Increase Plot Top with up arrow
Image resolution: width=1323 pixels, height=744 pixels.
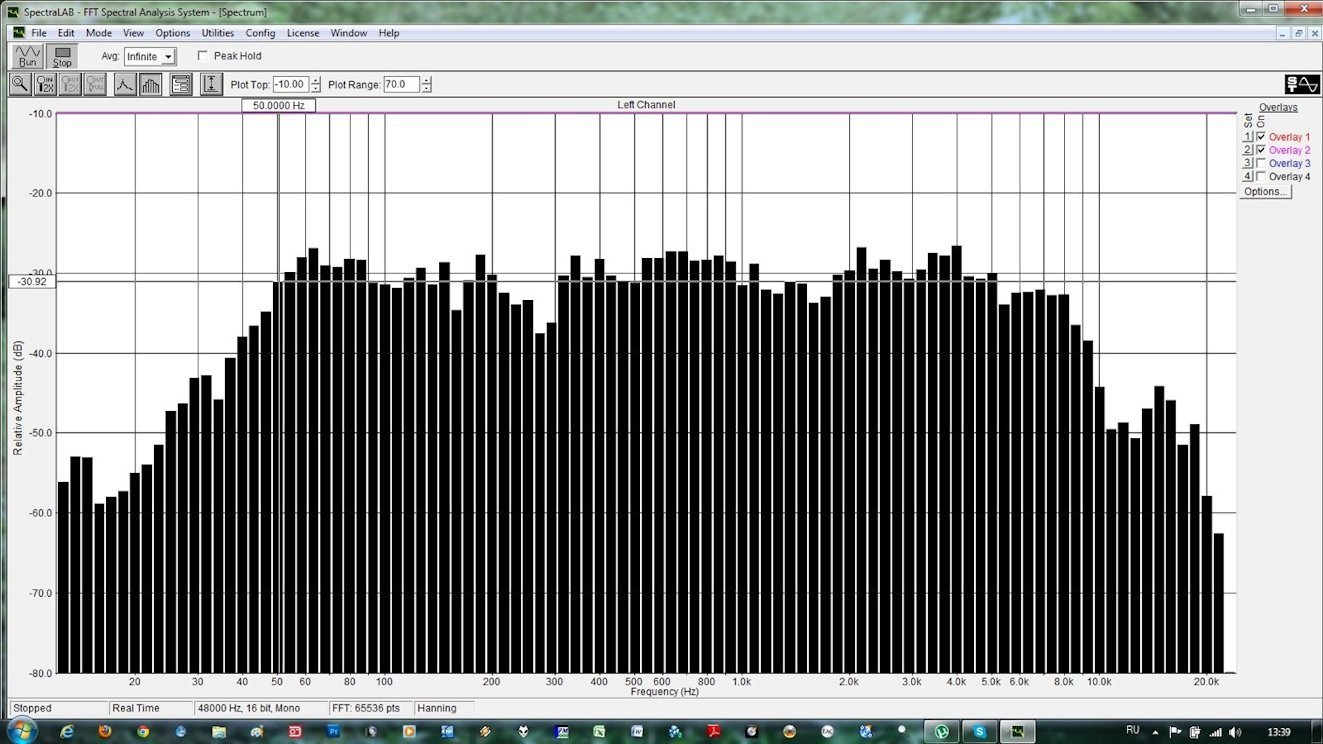point(316,81)
